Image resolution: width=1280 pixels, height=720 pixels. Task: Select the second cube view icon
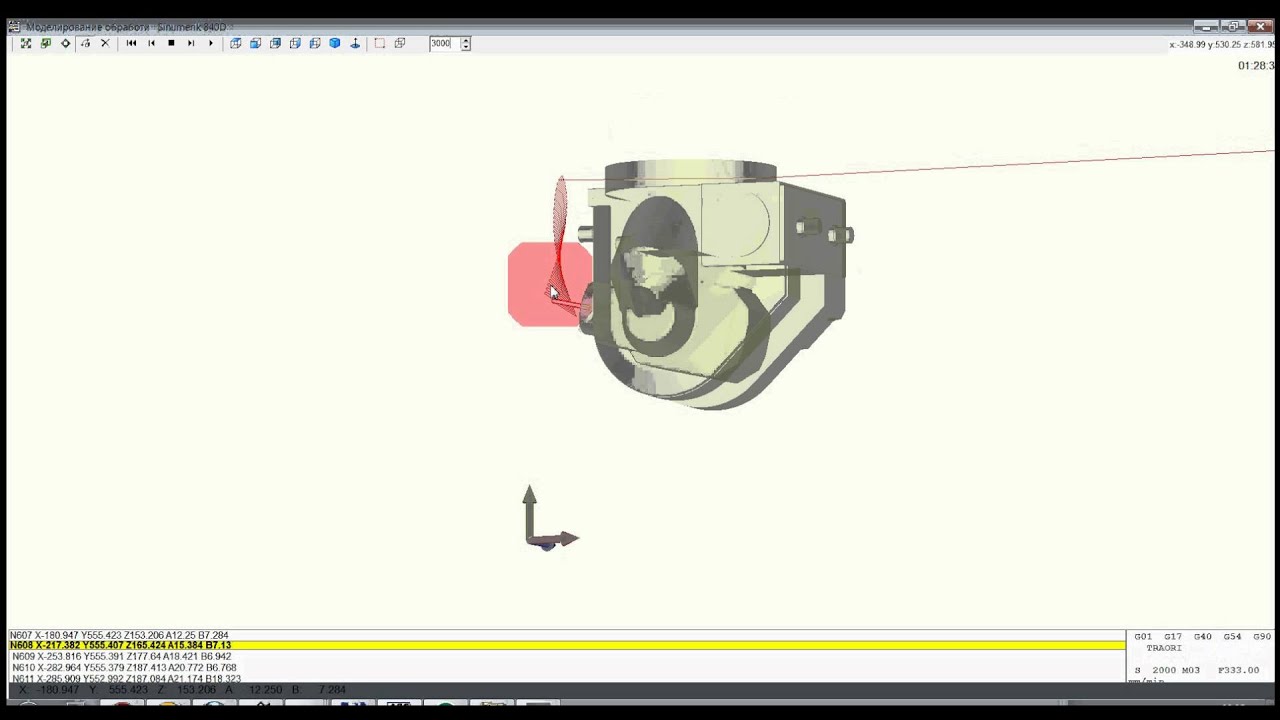pos(256,43)
